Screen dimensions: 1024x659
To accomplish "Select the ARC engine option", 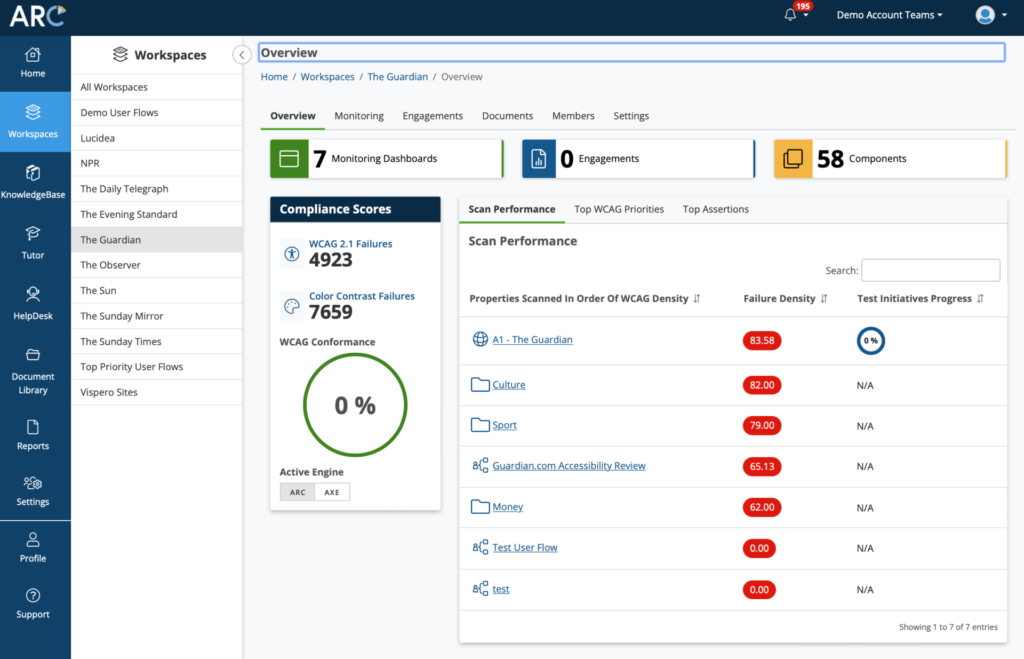I will [297, 492].
